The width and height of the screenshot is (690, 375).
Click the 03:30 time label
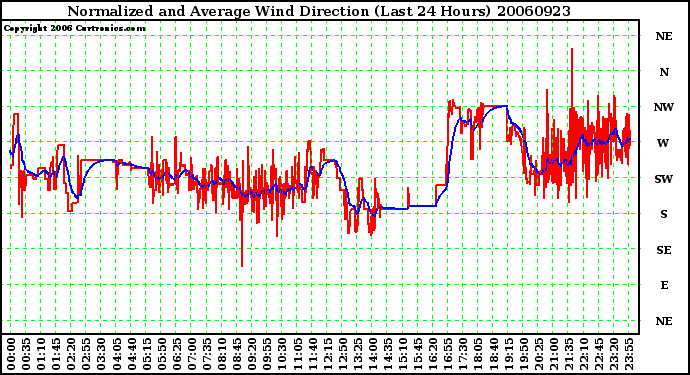coord(101,354)
